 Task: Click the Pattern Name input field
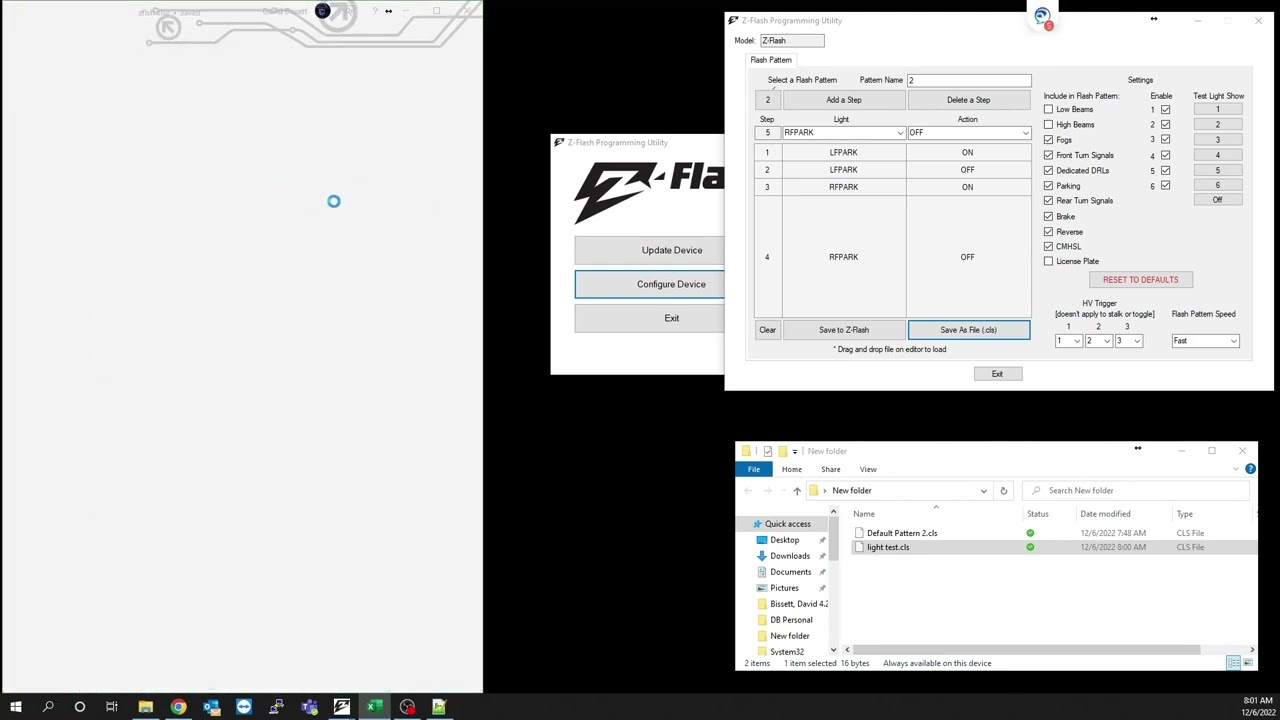(968, 80)
